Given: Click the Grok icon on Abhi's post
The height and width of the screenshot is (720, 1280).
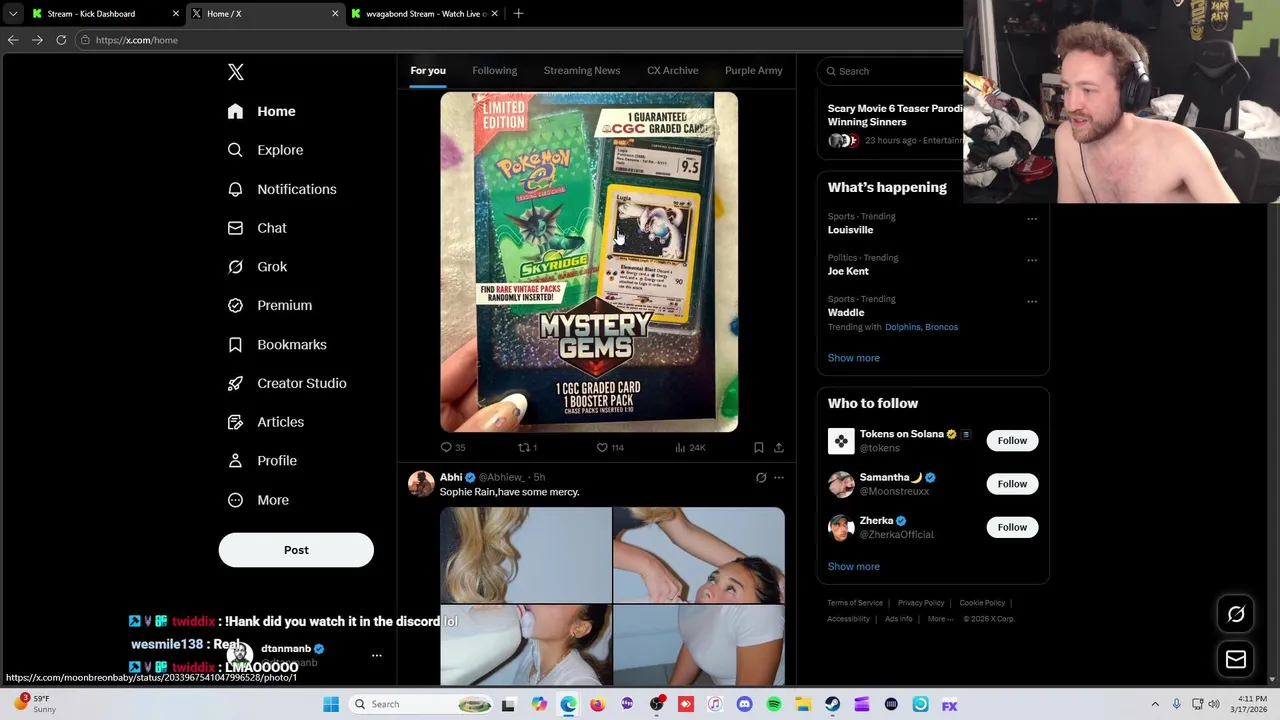Looking at the screenshot, I should click(x=761, y=478).
